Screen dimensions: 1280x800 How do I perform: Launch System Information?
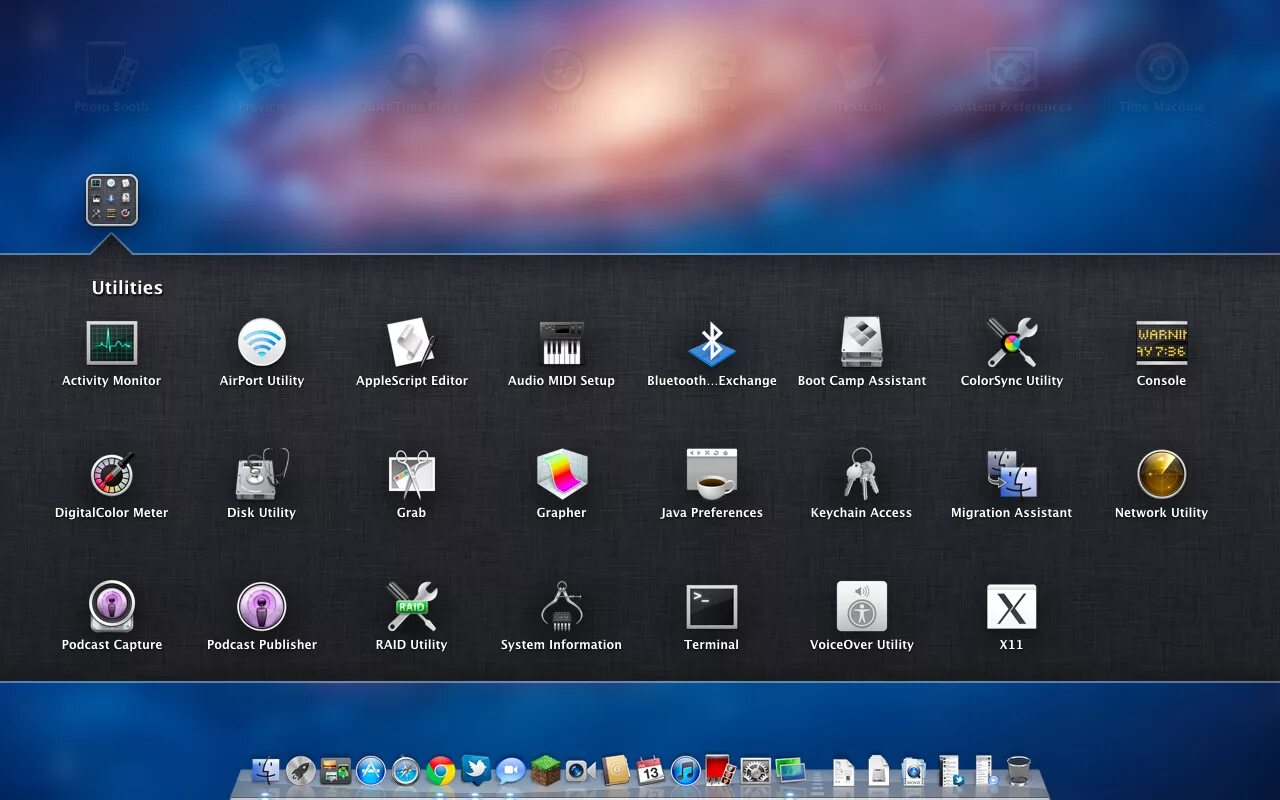click(x=561, y=607)
